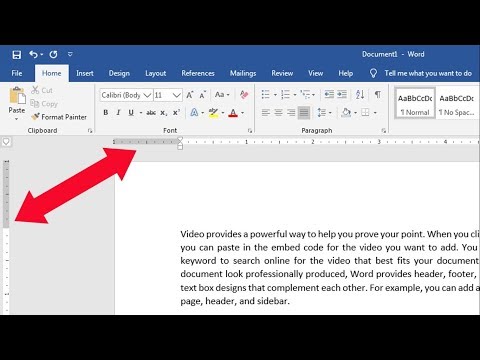Click the Copy button
Screen dimensions: 480x360
coord(44,104)
